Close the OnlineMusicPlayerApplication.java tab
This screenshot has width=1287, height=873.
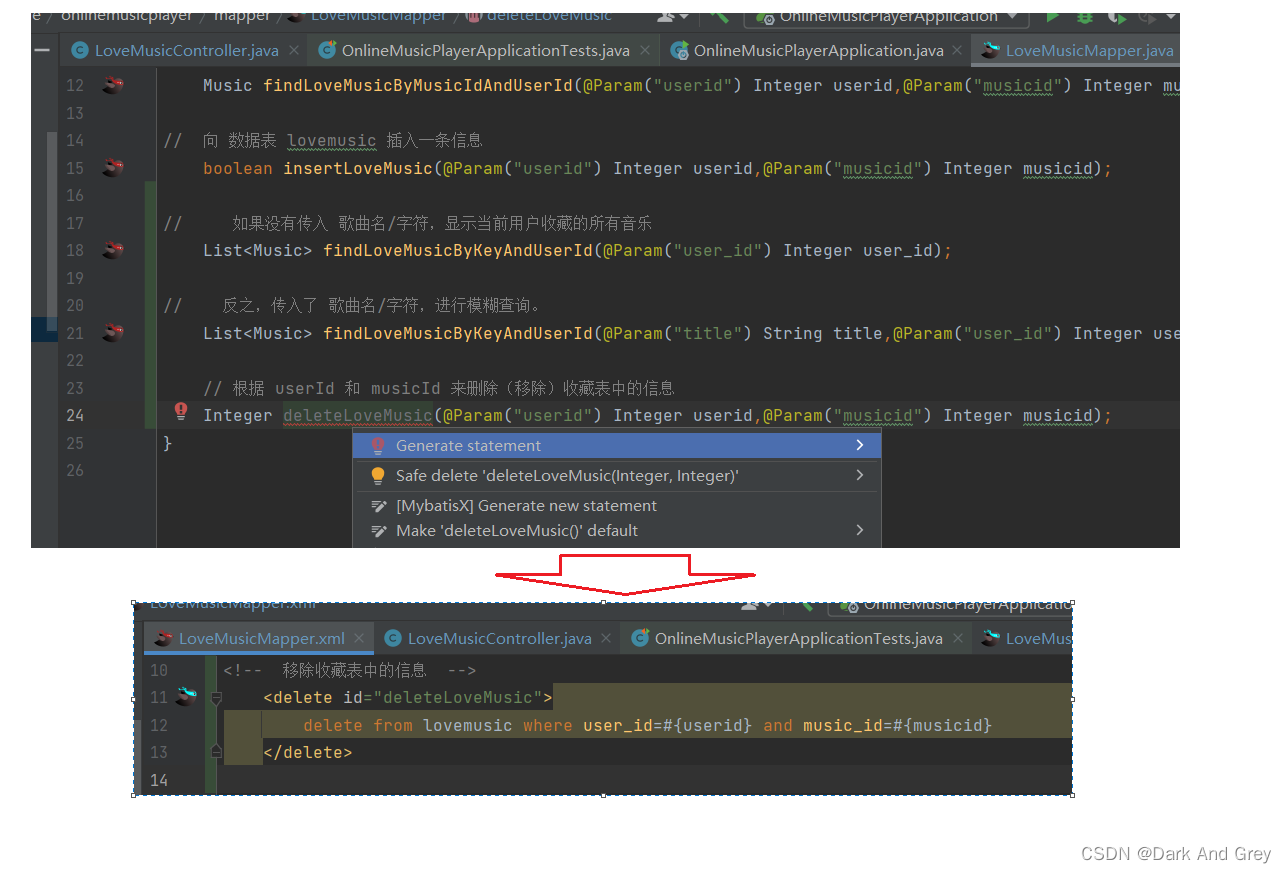(x=958, y=50)
